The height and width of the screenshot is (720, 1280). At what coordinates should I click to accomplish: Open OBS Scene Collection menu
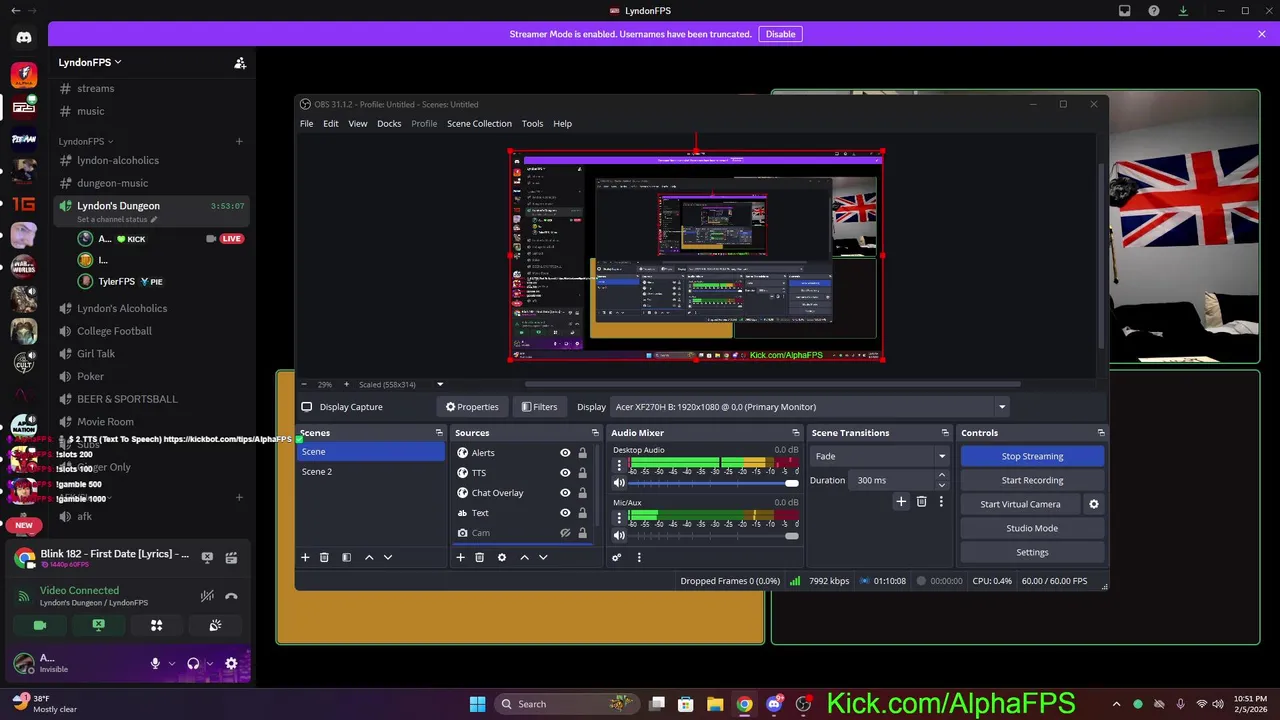pyautogui.click(x=479, y=124)
